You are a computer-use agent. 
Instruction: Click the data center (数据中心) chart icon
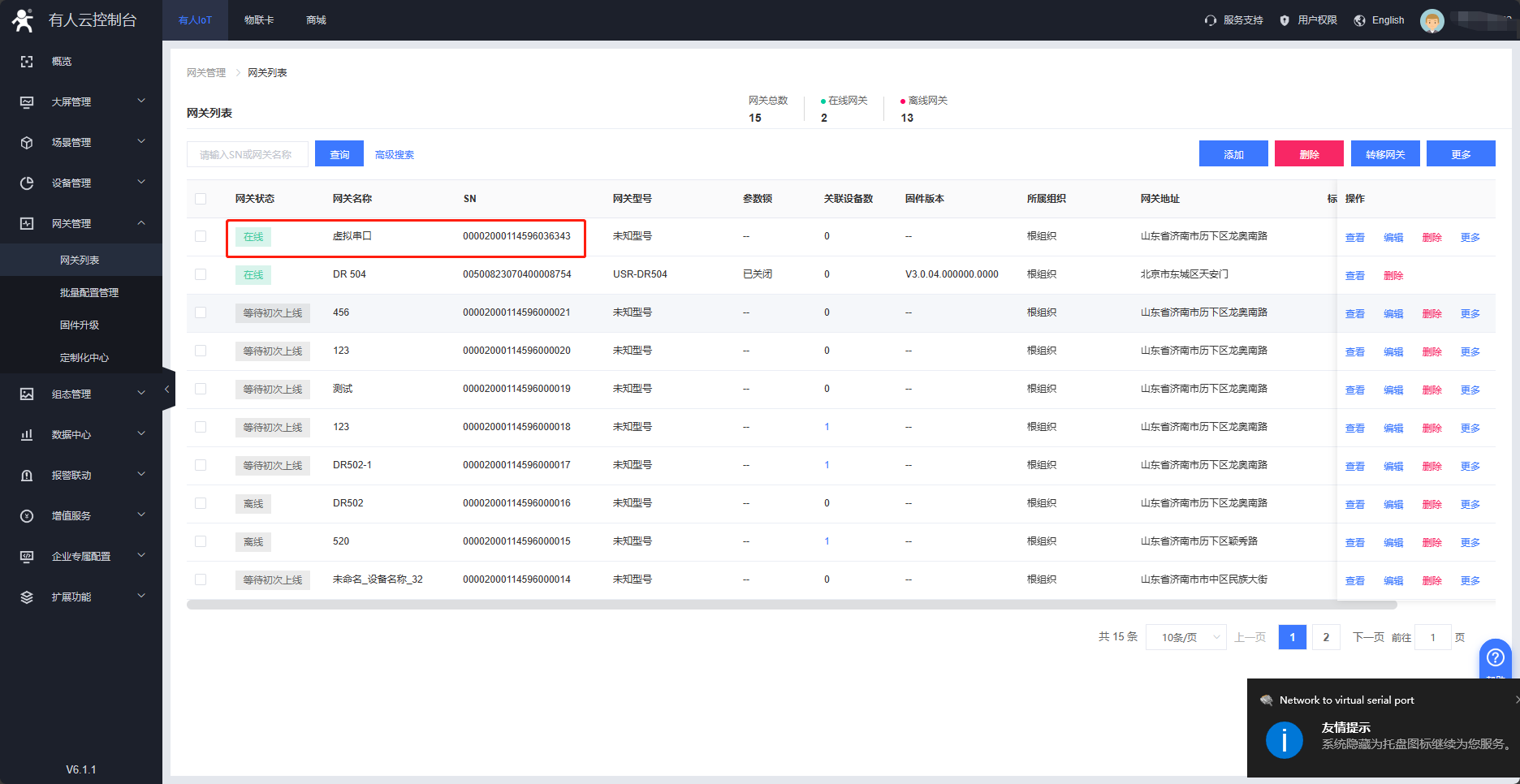27,435
